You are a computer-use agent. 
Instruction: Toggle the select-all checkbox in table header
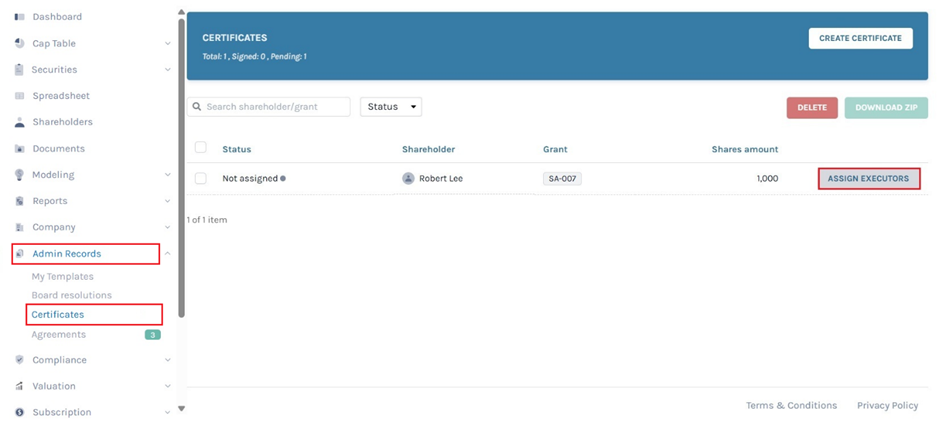coord(201,148)
